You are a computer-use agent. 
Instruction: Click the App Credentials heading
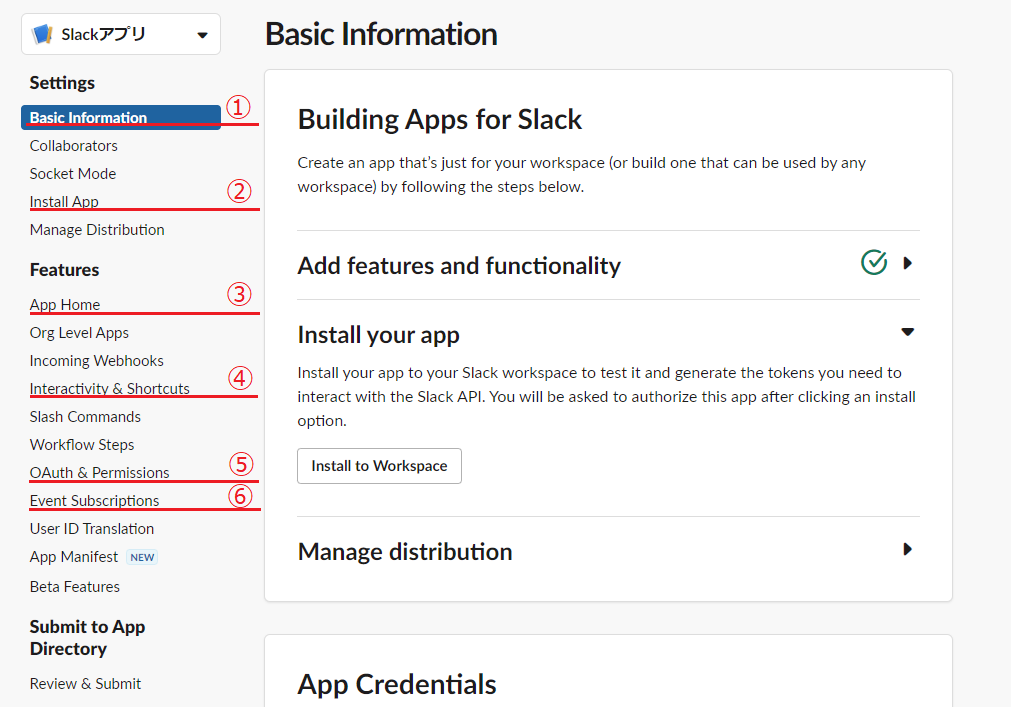coord(397,684)
